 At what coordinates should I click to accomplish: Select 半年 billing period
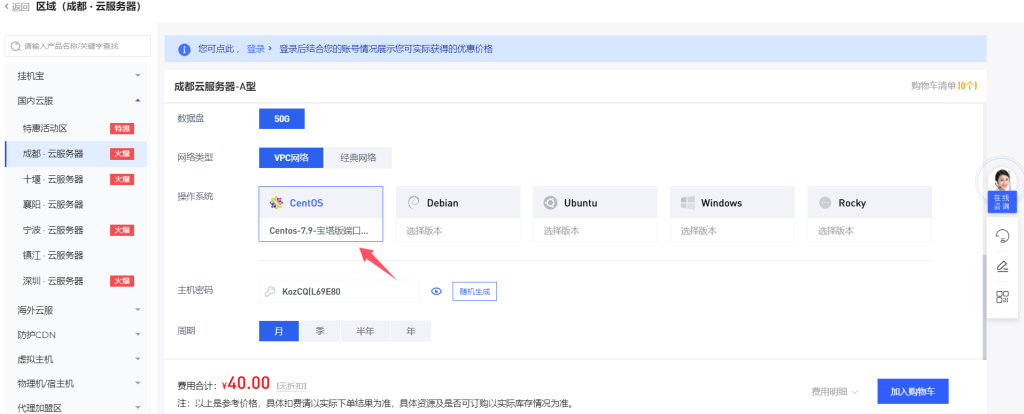[x=365, y=331]
